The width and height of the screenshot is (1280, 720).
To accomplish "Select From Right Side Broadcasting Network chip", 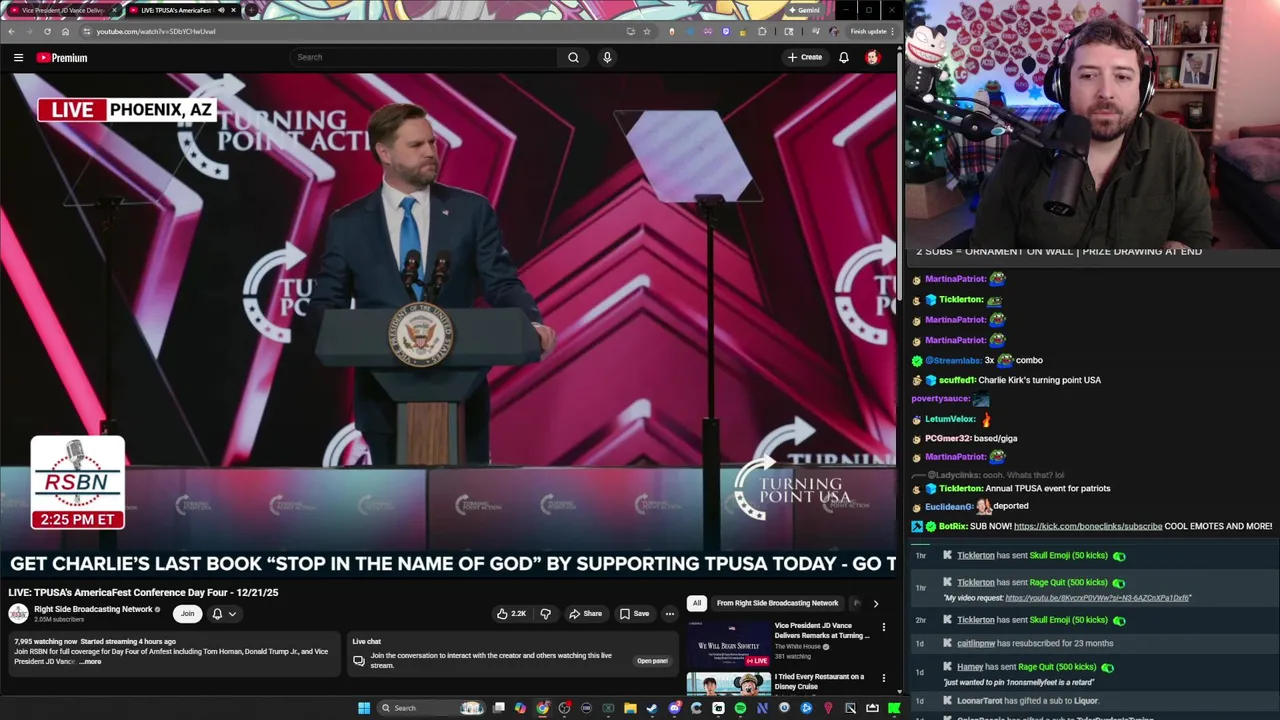I will pos(777,603).
